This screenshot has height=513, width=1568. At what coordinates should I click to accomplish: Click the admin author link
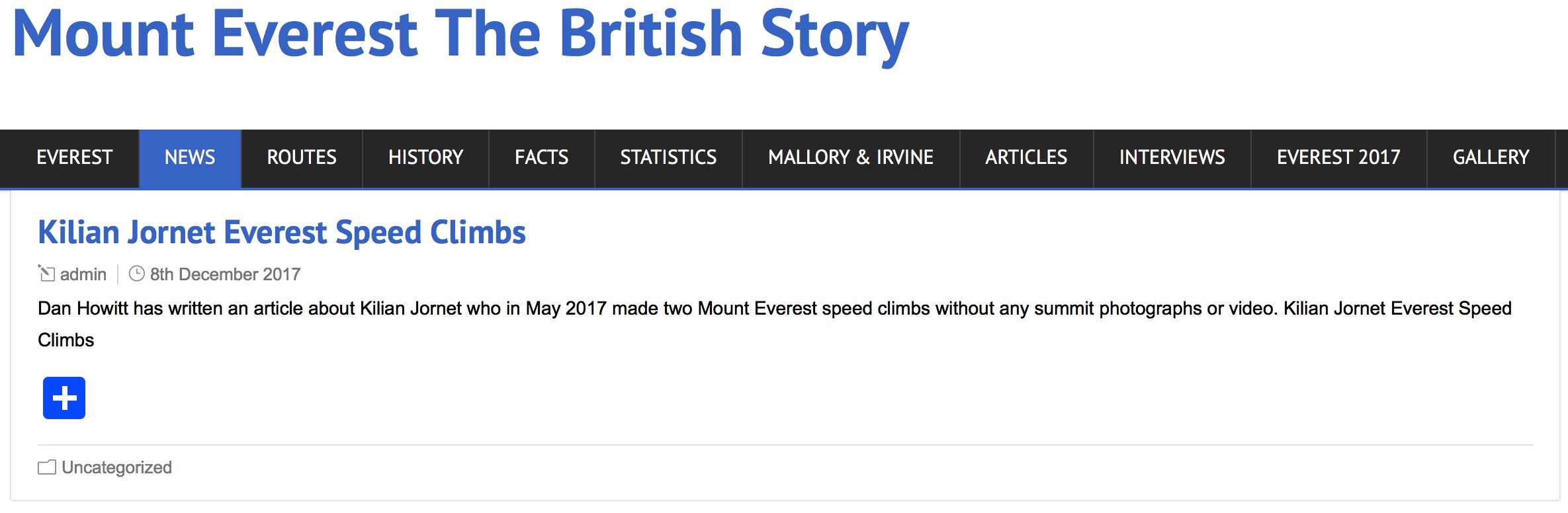tap(83, 274)
